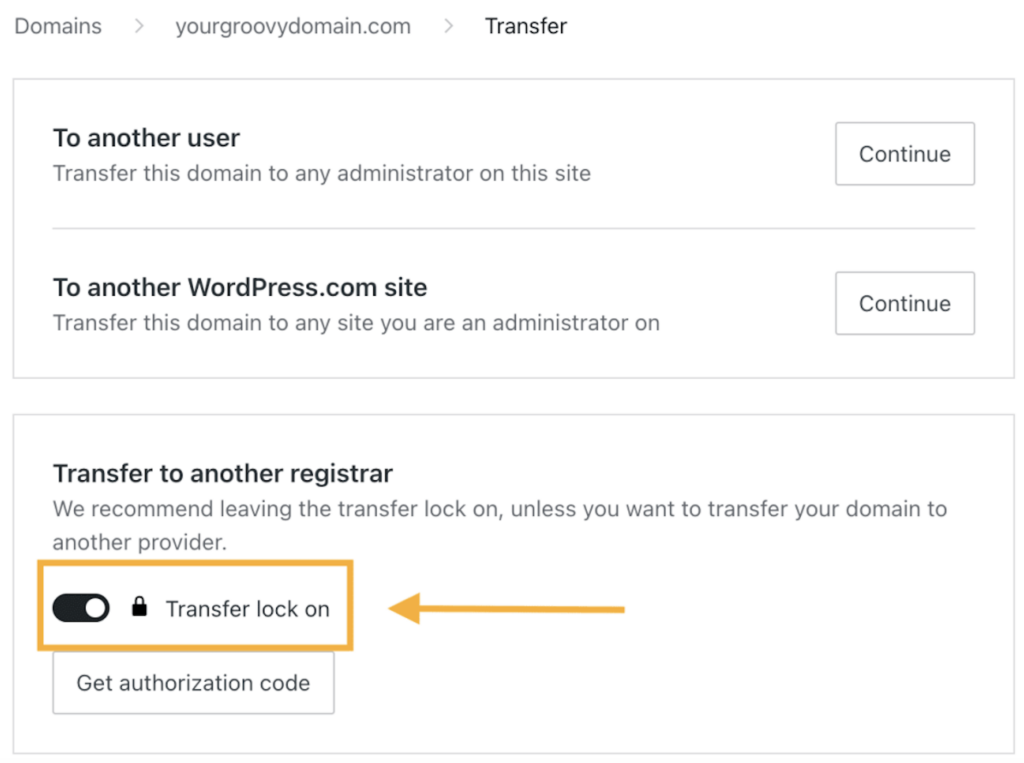
Task: Click the text recommending leaving the transfer lock on
Action: 500,525
